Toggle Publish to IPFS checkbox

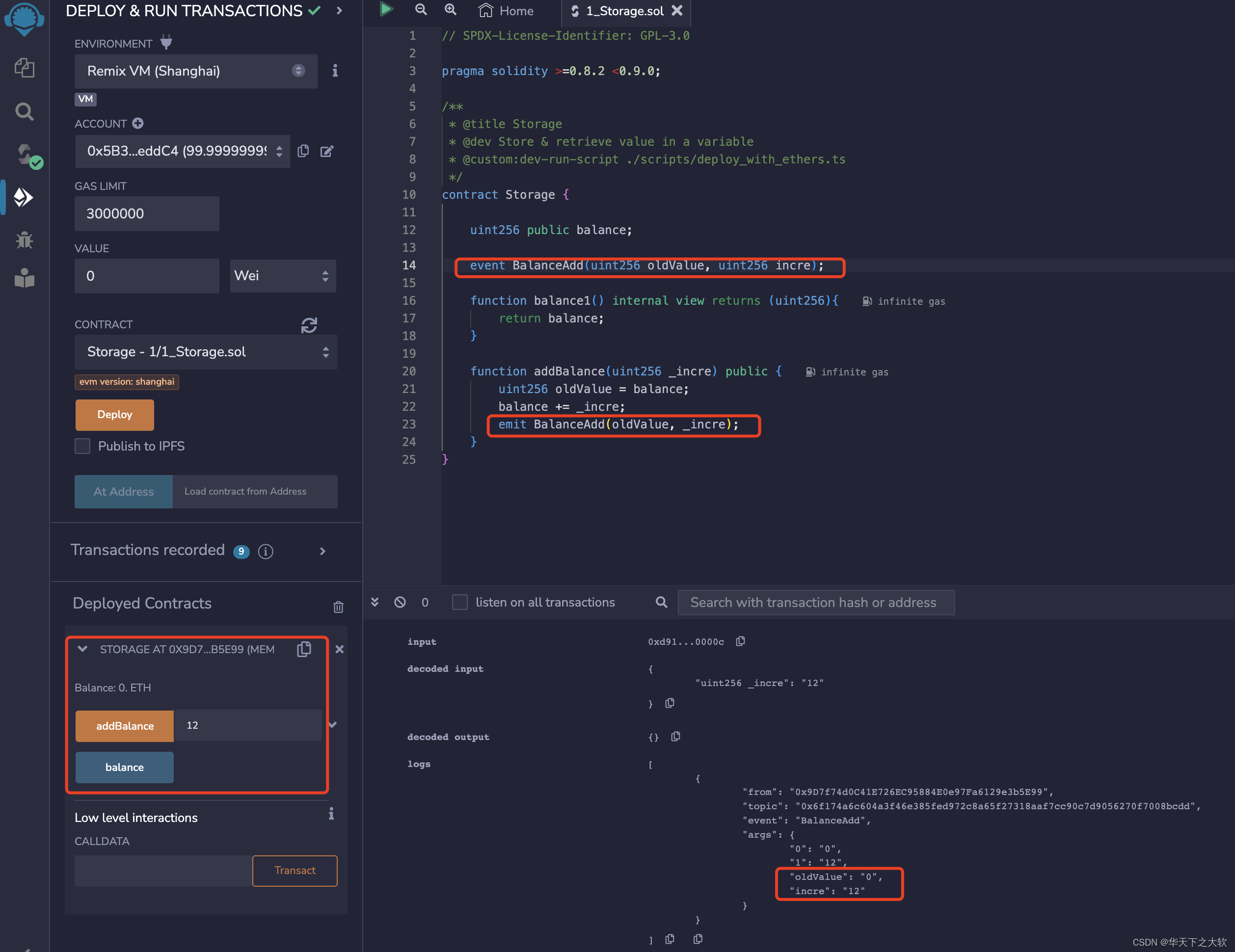coord(82,446)
